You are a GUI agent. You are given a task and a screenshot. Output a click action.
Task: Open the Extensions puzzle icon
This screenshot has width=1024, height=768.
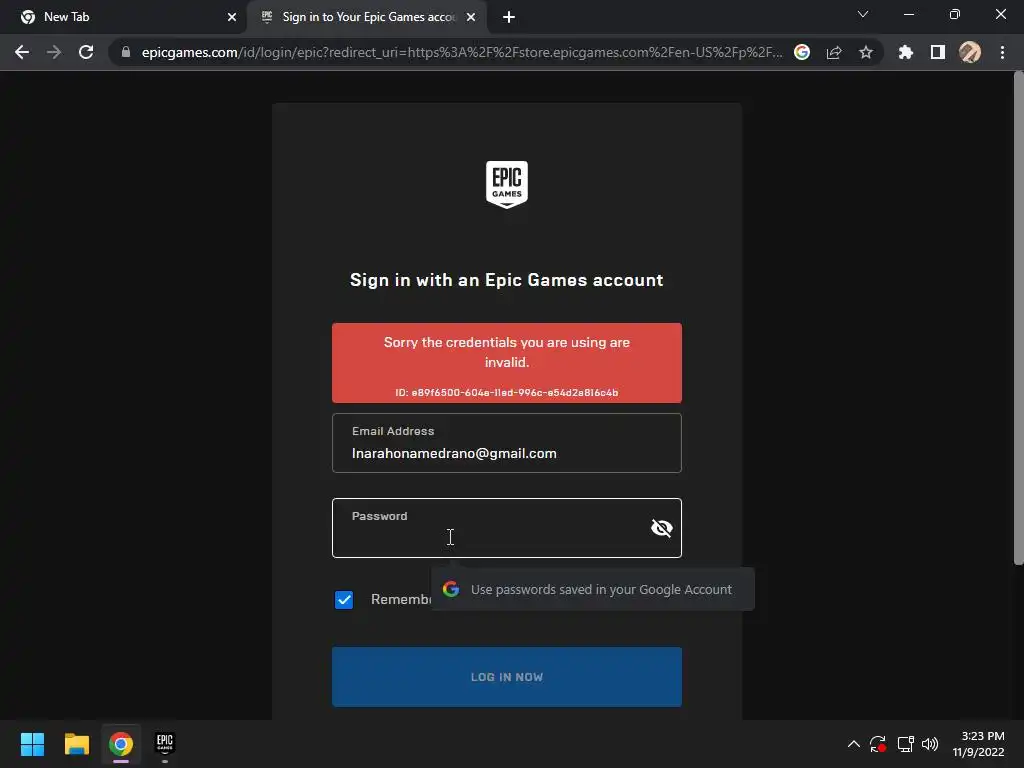coord(905,52)
